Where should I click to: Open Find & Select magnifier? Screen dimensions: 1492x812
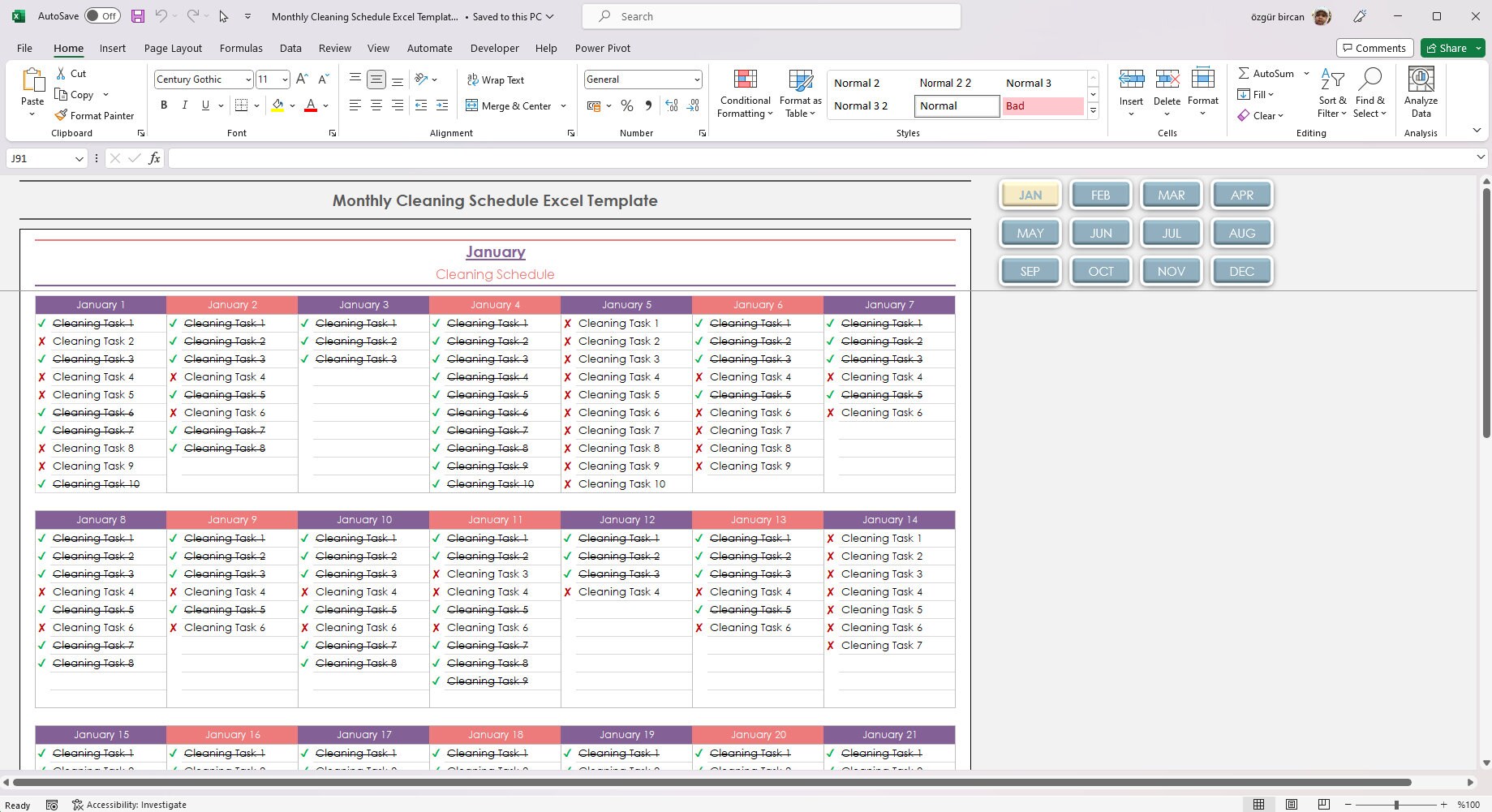pyautogui.click(x=1369, y=93)
